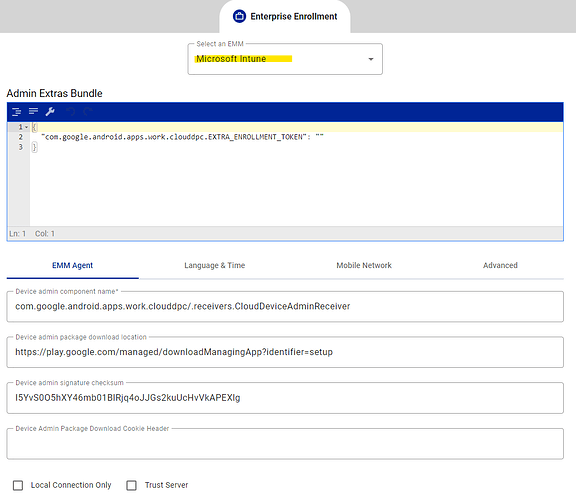Viewport: 576px width, 500px height.
Task: Click the empty Download Cookie Header field
Action: click(x=285, y=444)
